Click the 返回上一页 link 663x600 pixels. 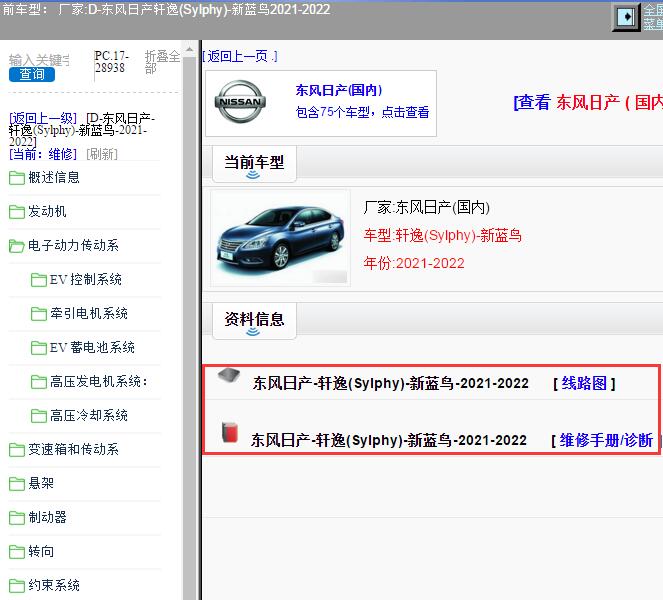click(240, 56)
